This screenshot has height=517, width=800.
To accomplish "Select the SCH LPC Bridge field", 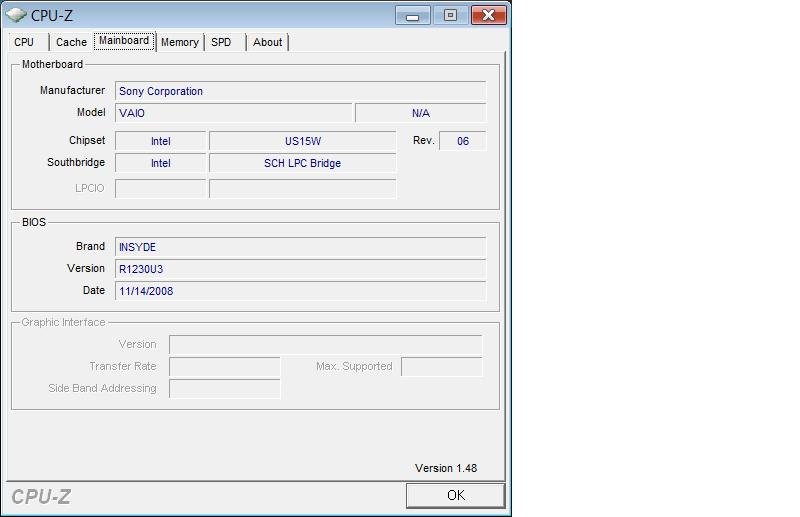I will 303,163.
